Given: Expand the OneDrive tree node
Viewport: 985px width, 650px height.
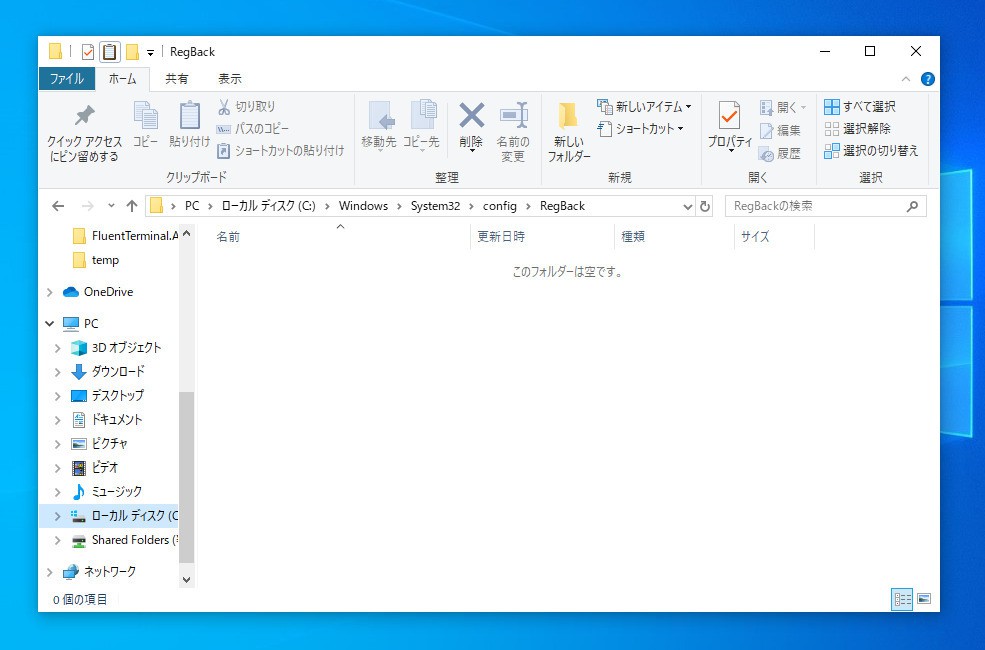Looking at the screenshot, I should pyautogui.click(x=50, y=292).
